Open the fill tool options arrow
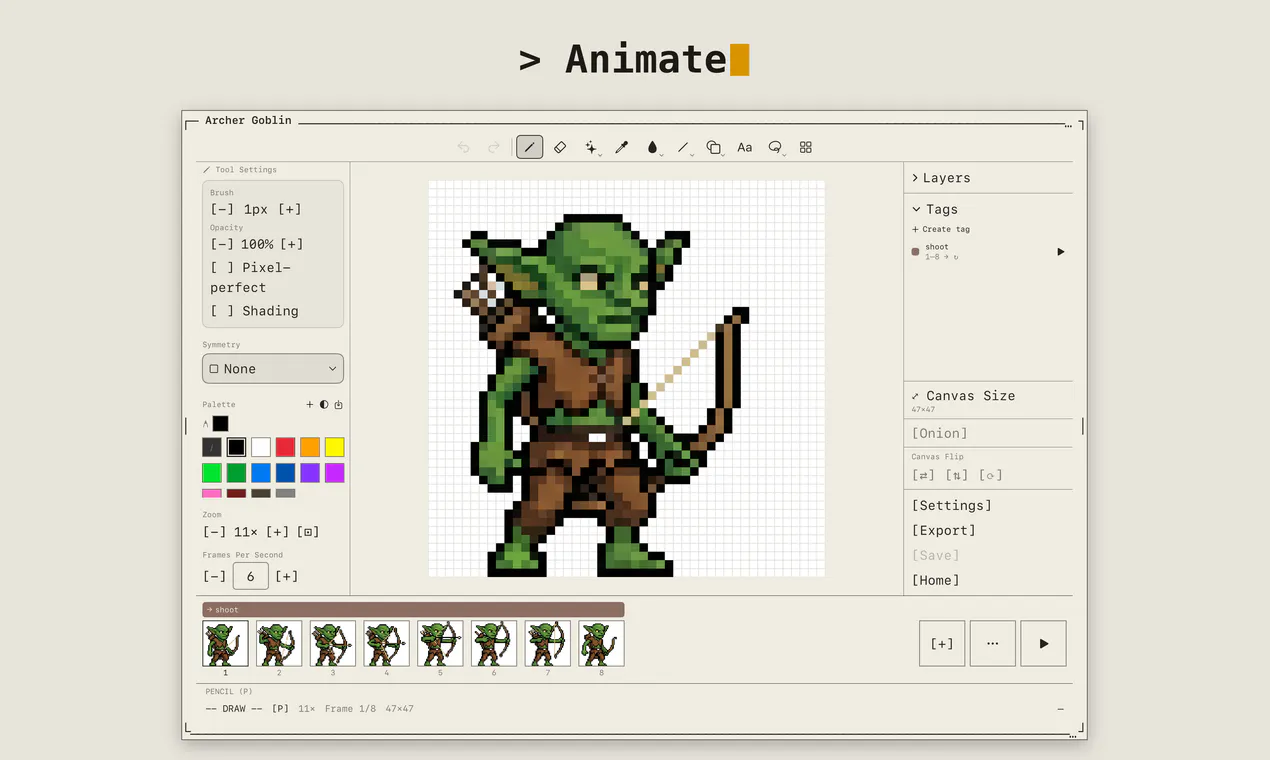This screenshot has height=760, width=1270. click(660, 154)
